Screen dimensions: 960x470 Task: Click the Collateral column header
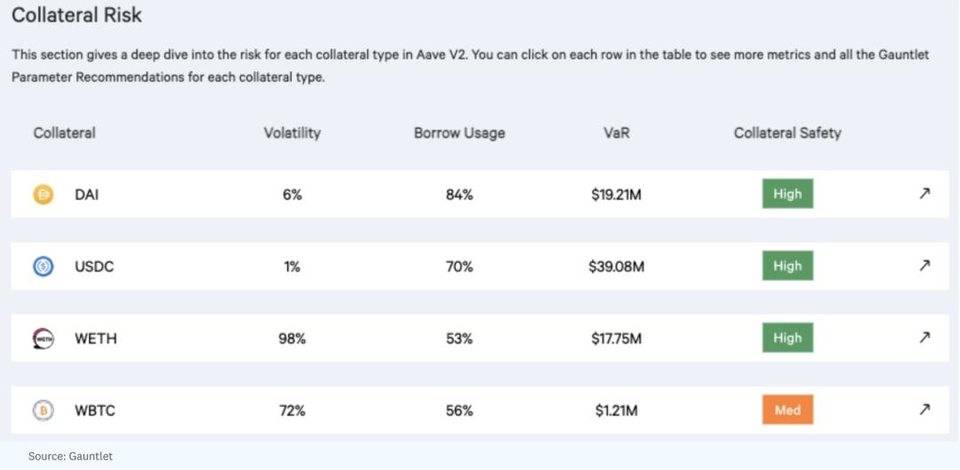pos(64,133)
